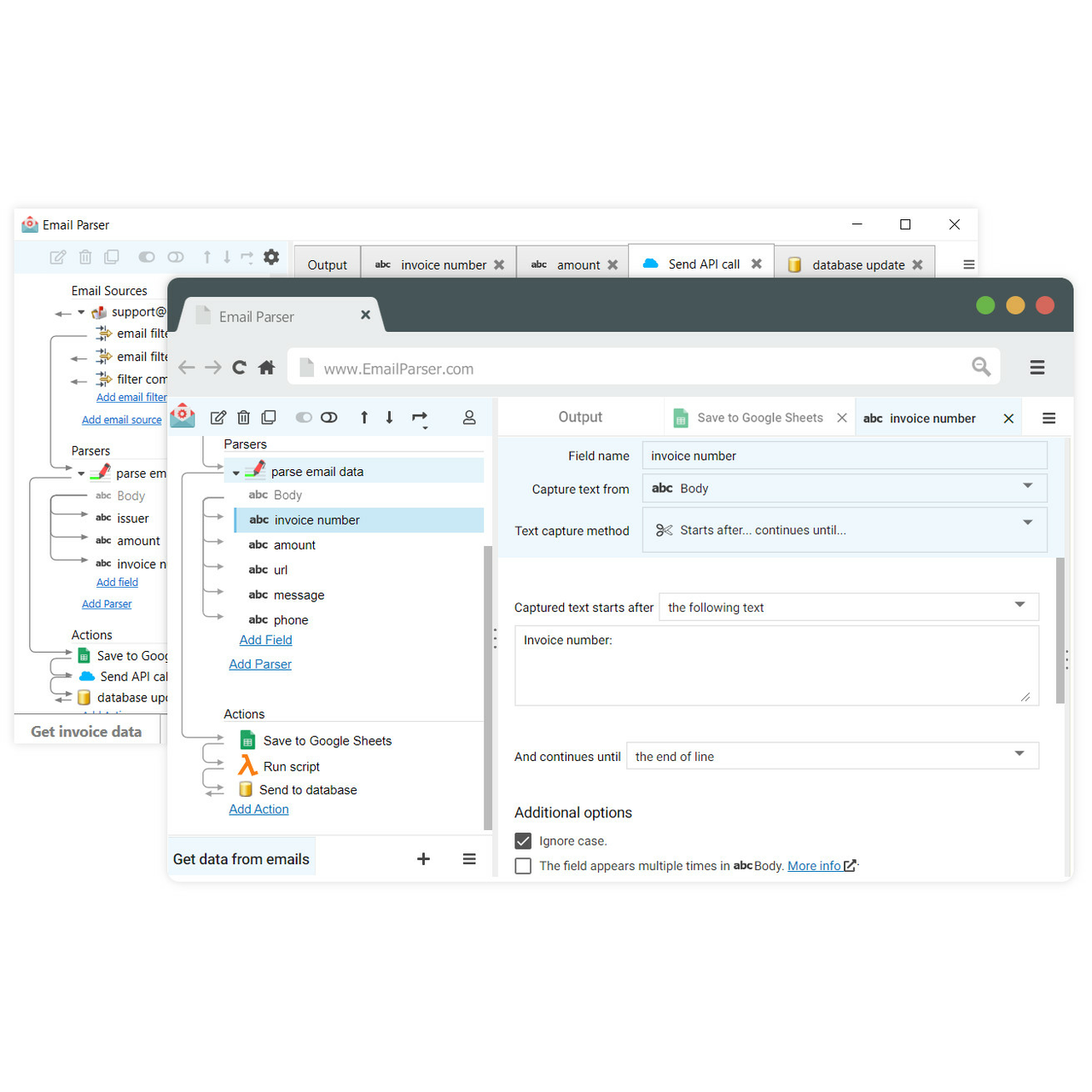Uncheck the Ignore case checkbox
Screen dimensions: 1092x1092
523,841
